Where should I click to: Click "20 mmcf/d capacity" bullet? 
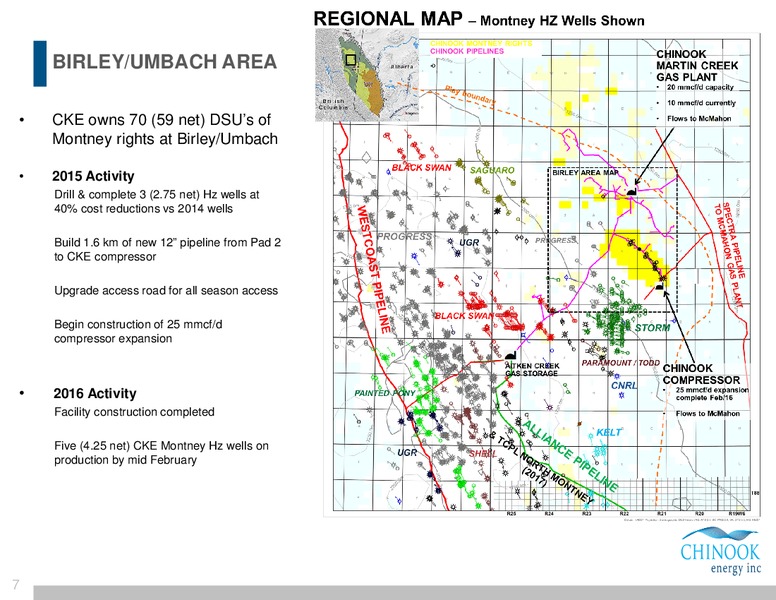pyautogui.click(x=700, y=87)
